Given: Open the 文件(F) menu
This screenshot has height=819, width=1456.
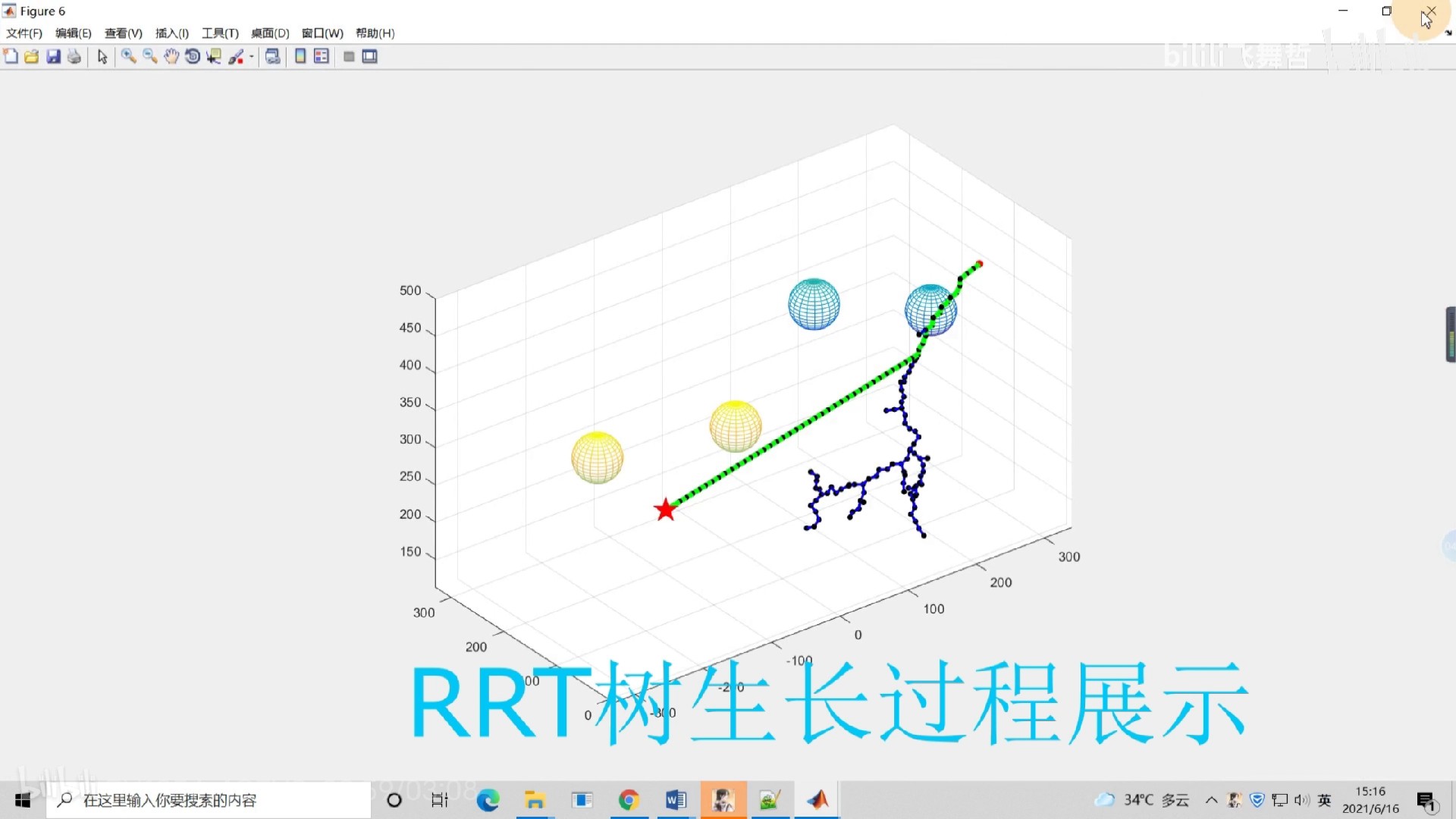Looking at the screenshot, I should (x=24, y=33).
